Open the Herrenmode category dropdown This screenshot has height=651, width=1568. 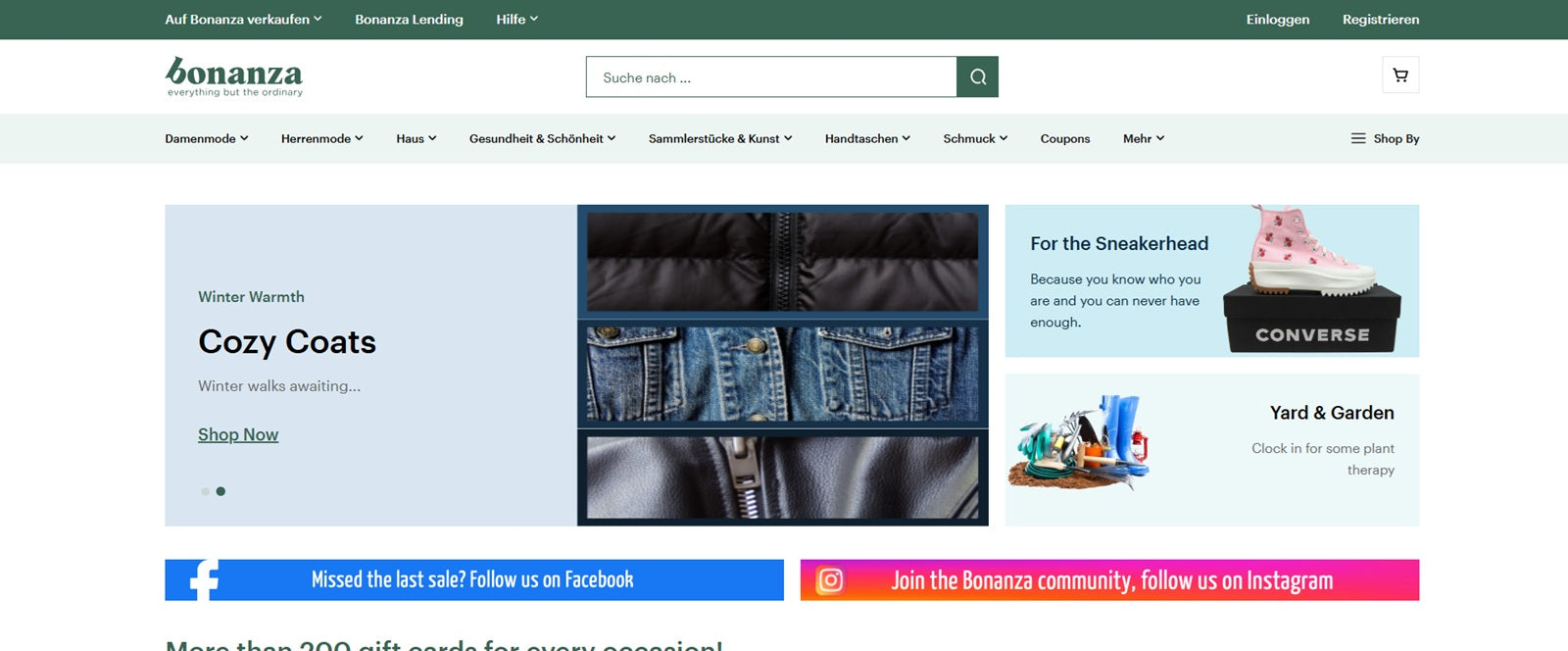(321, 138)
